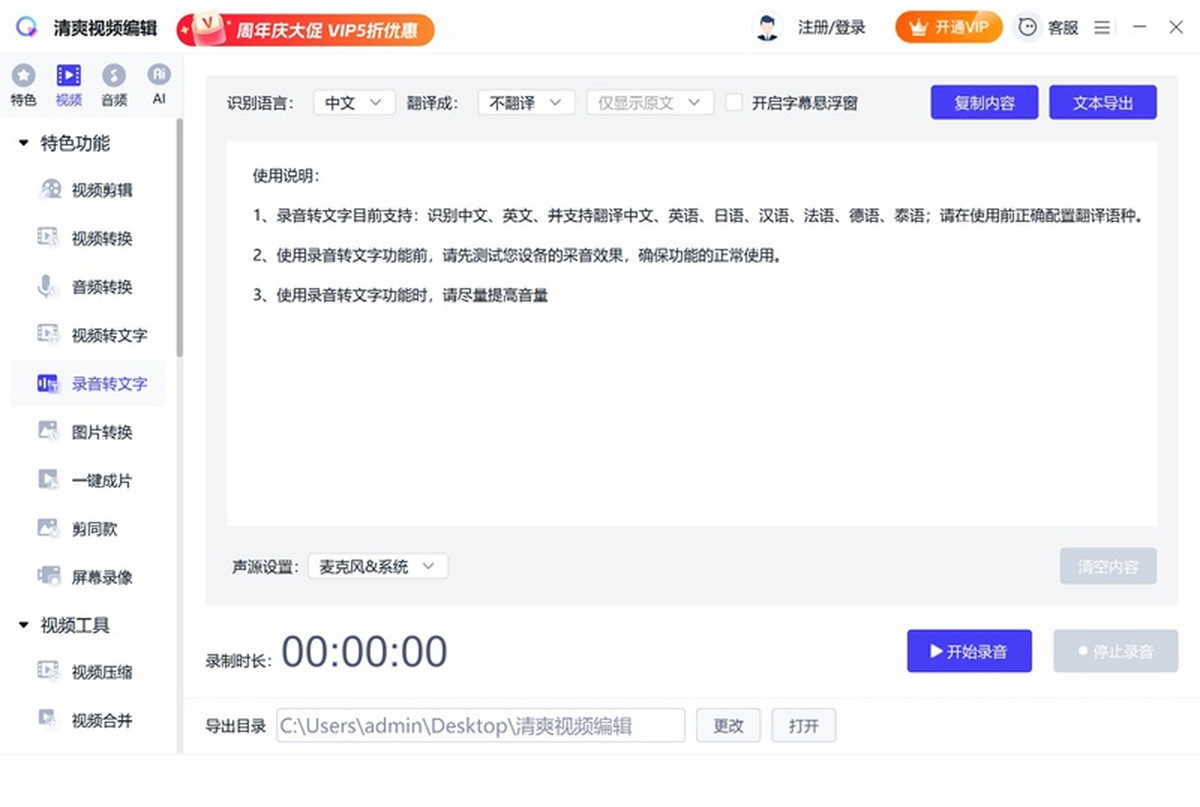The width and height of the screenshot is (1200, 807).
Task: Enable the floating subtitle window (开启字幕悬浮窗) checkbox
Action: click(x=734, y=102)
